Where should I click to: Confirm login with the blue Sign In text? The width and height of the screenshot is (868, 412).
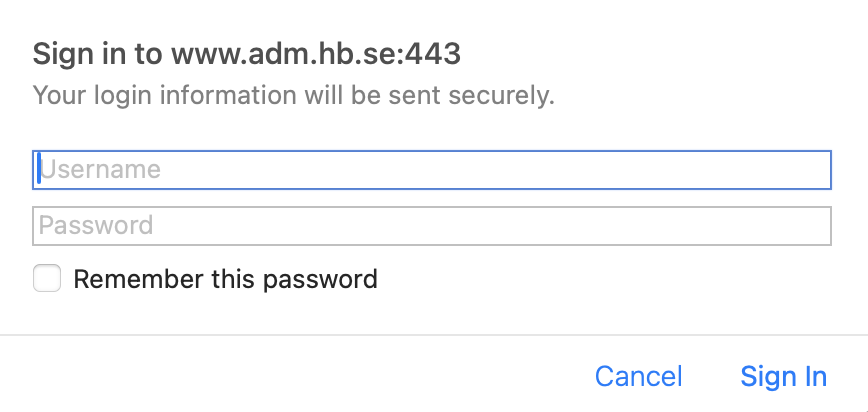(783, 376)
